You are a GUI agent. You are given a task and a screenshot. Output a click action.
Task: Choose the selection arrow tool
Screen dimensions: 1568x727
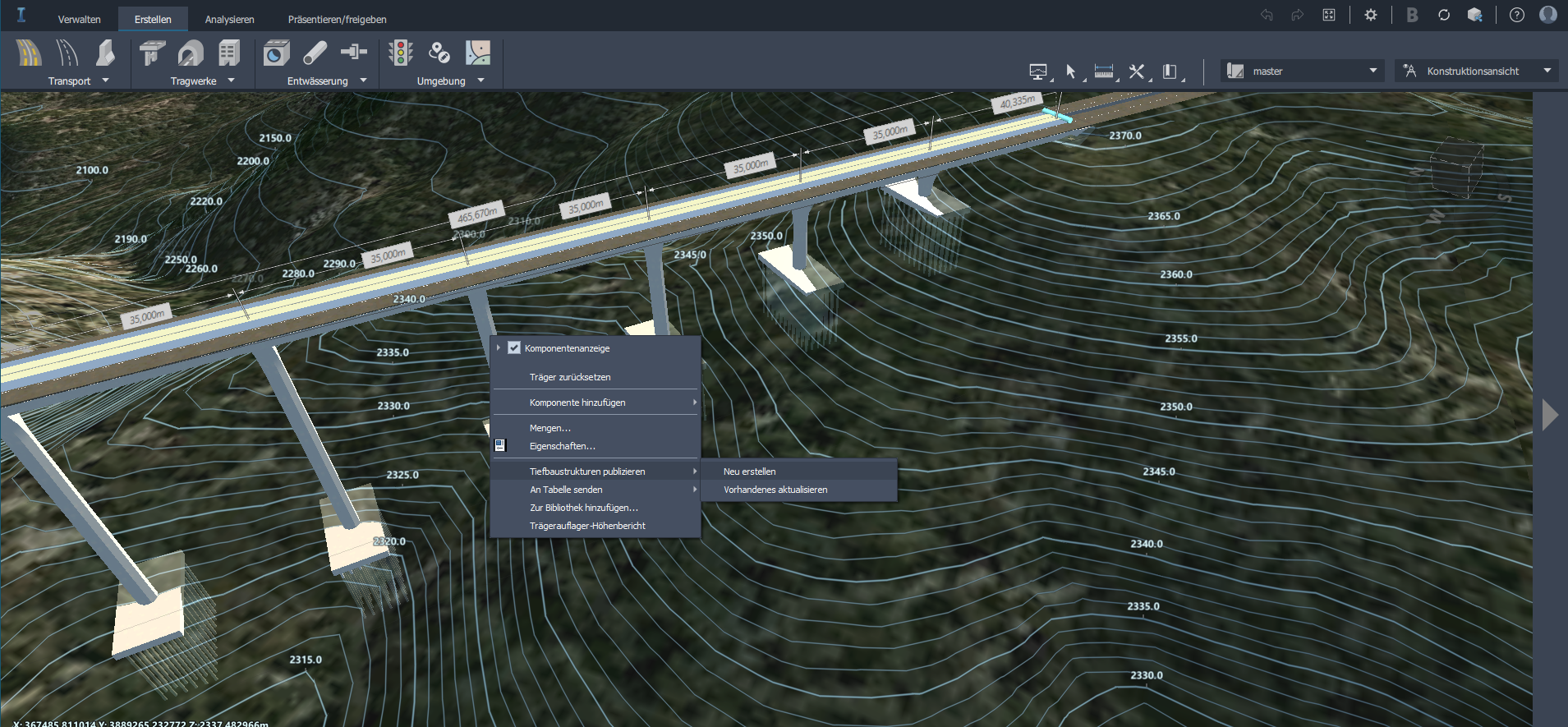[x=1072, y=72]
